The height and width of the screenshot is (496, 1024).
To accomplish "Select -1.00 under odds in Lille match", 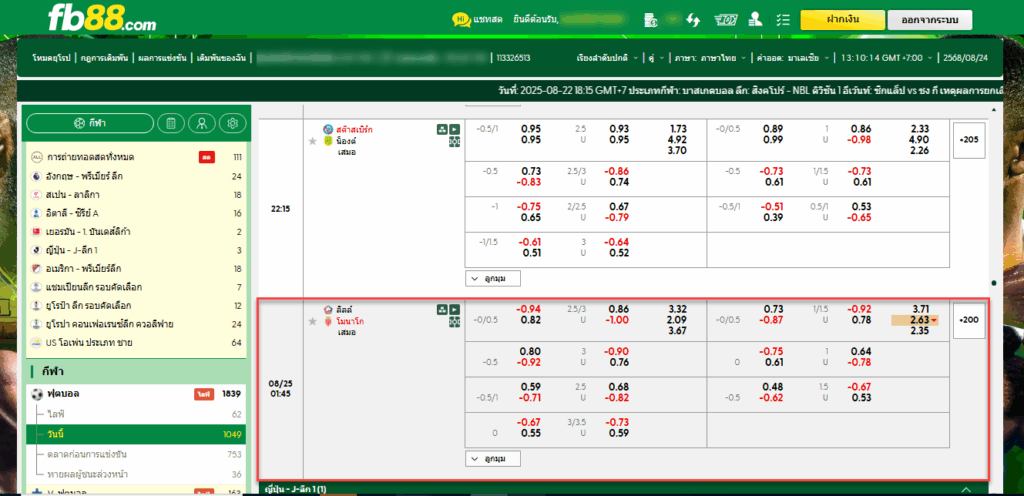I will tap(617, 320).
